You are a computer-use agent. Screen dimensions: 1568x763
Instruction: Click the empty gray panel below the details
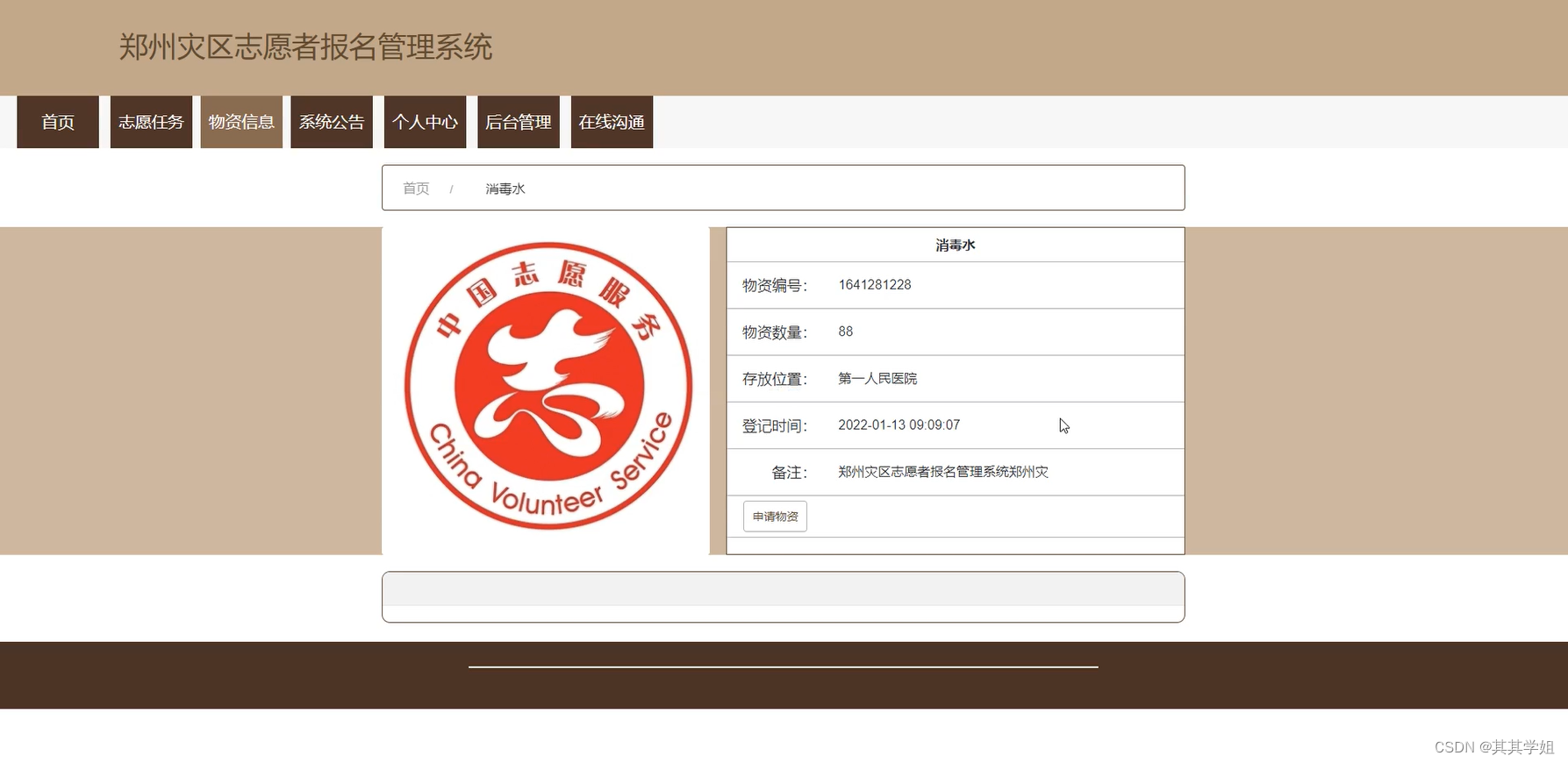click(784, 597)
